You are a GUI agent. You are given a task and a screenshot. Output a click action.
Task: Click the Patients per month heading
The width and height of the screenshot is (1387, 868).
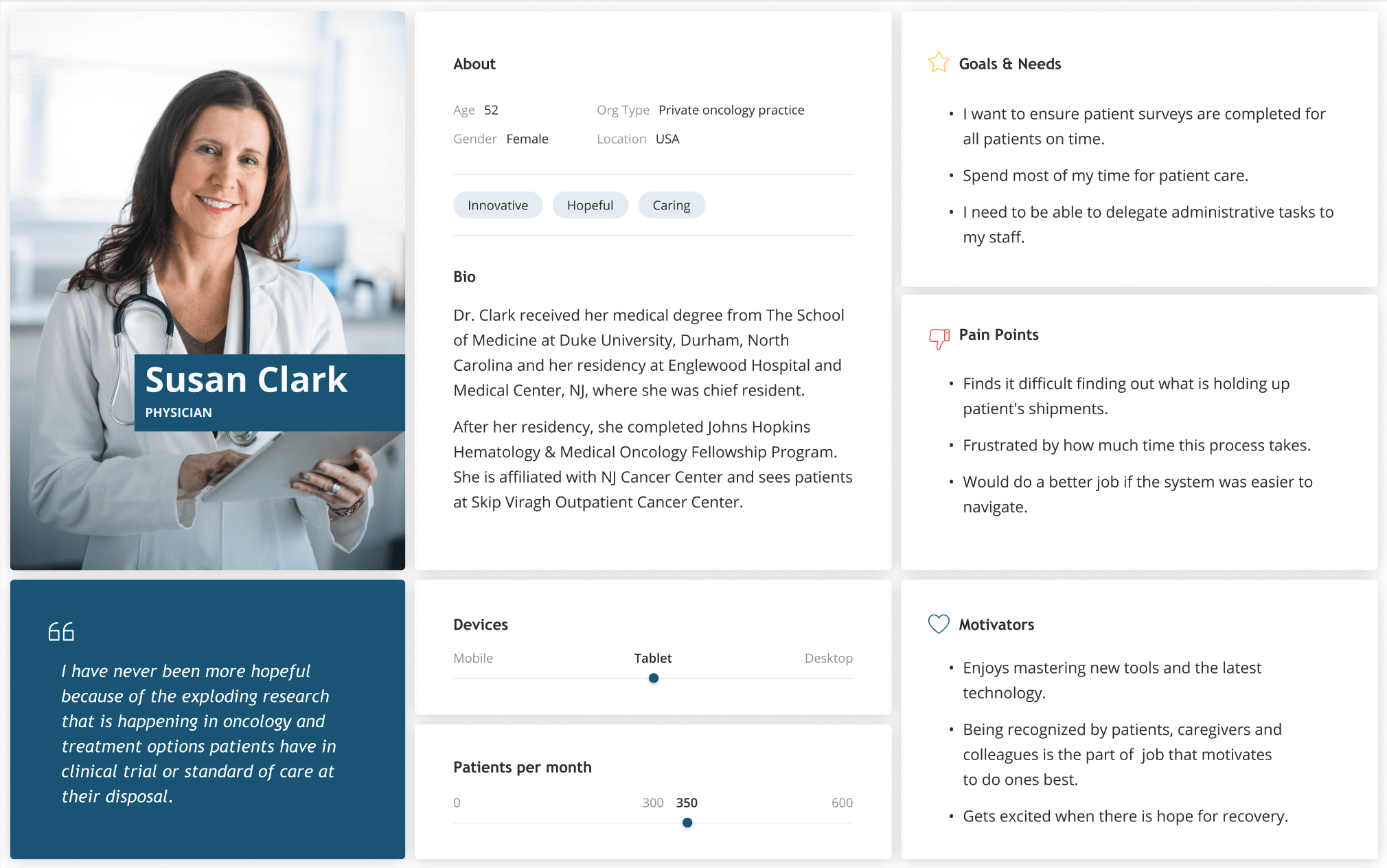tap(523, 767)
